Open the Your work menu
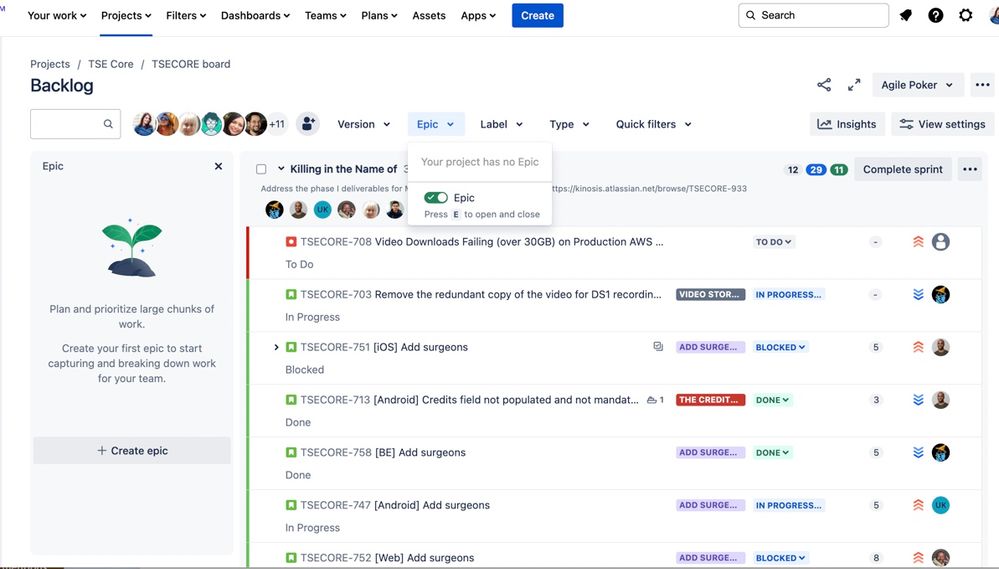 pyautogui.click(x=57, y=15)
